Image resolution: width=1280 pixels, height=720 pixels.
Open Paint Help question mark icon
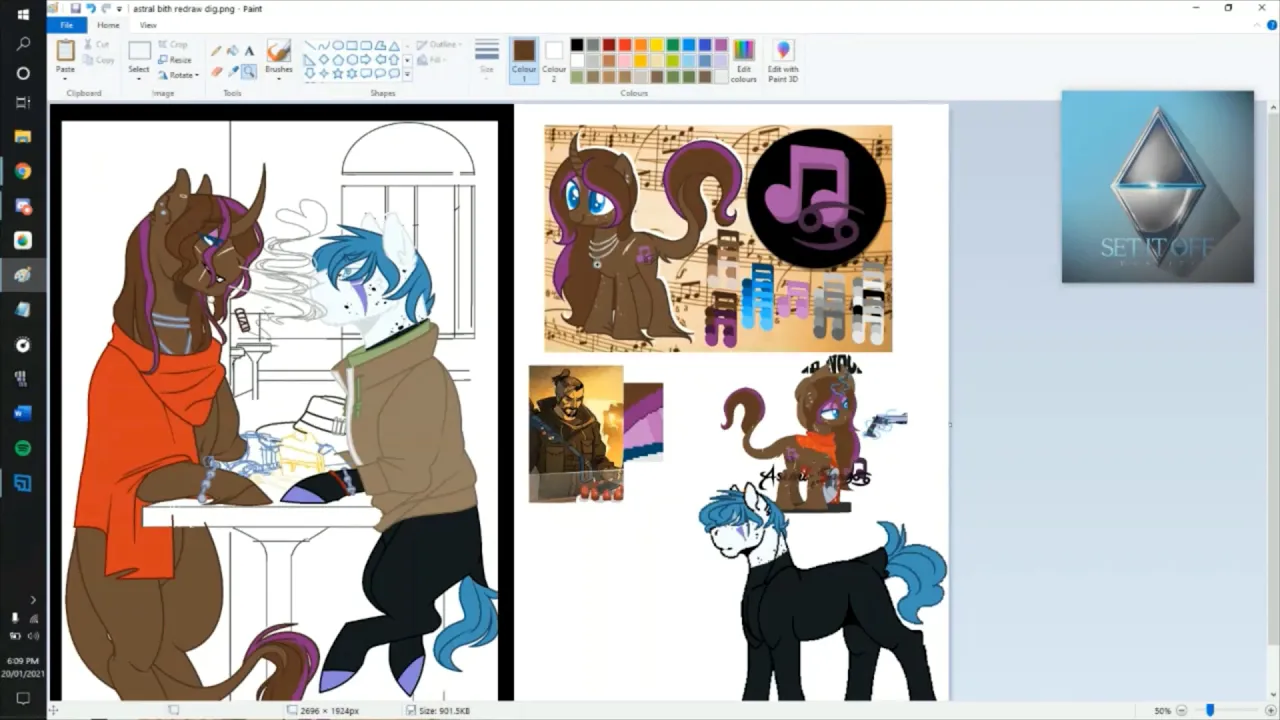point(1272,25)
